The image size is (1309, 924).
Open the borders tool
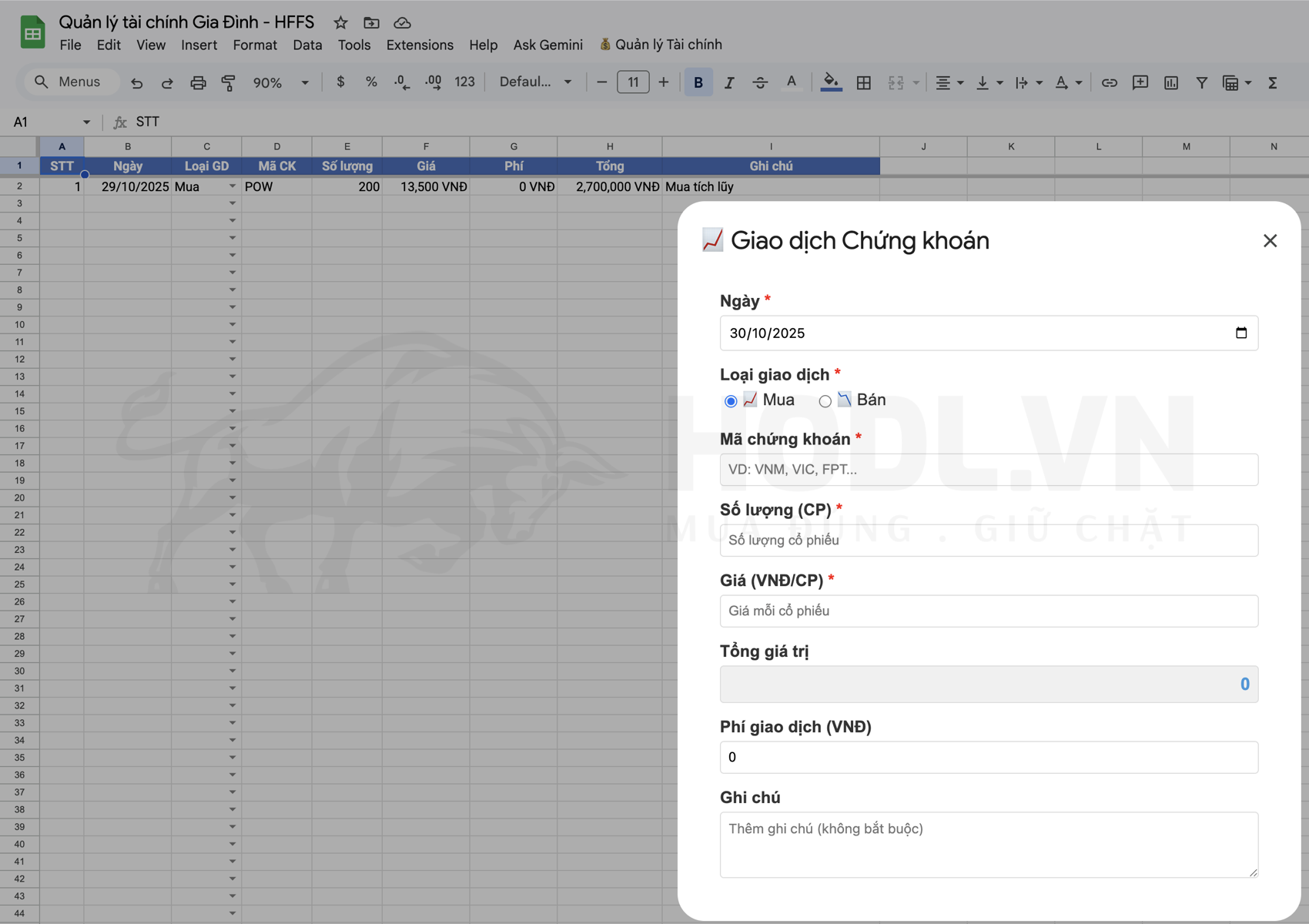863,82
